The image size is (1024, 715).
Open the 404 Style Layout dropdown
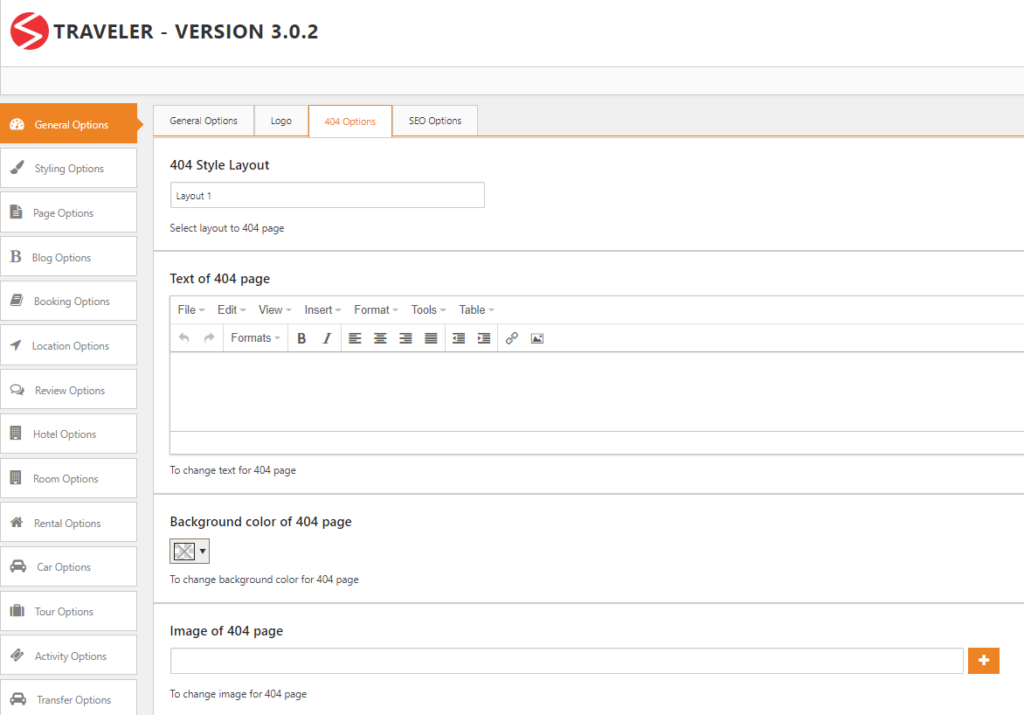tap(327, 196)
